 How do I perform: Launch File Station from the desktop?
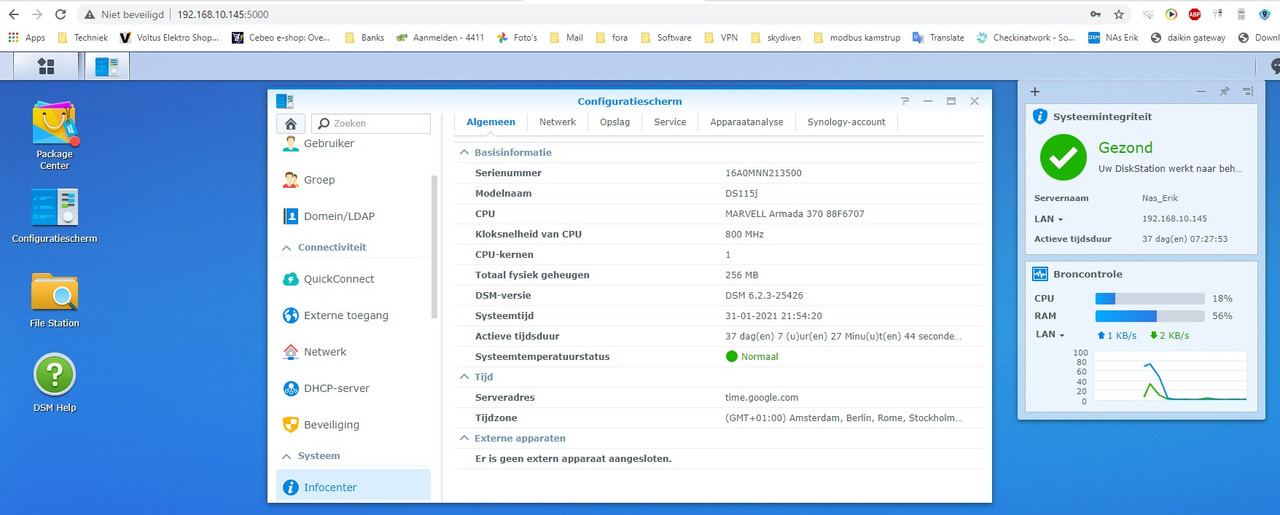(x=55, y=299)
